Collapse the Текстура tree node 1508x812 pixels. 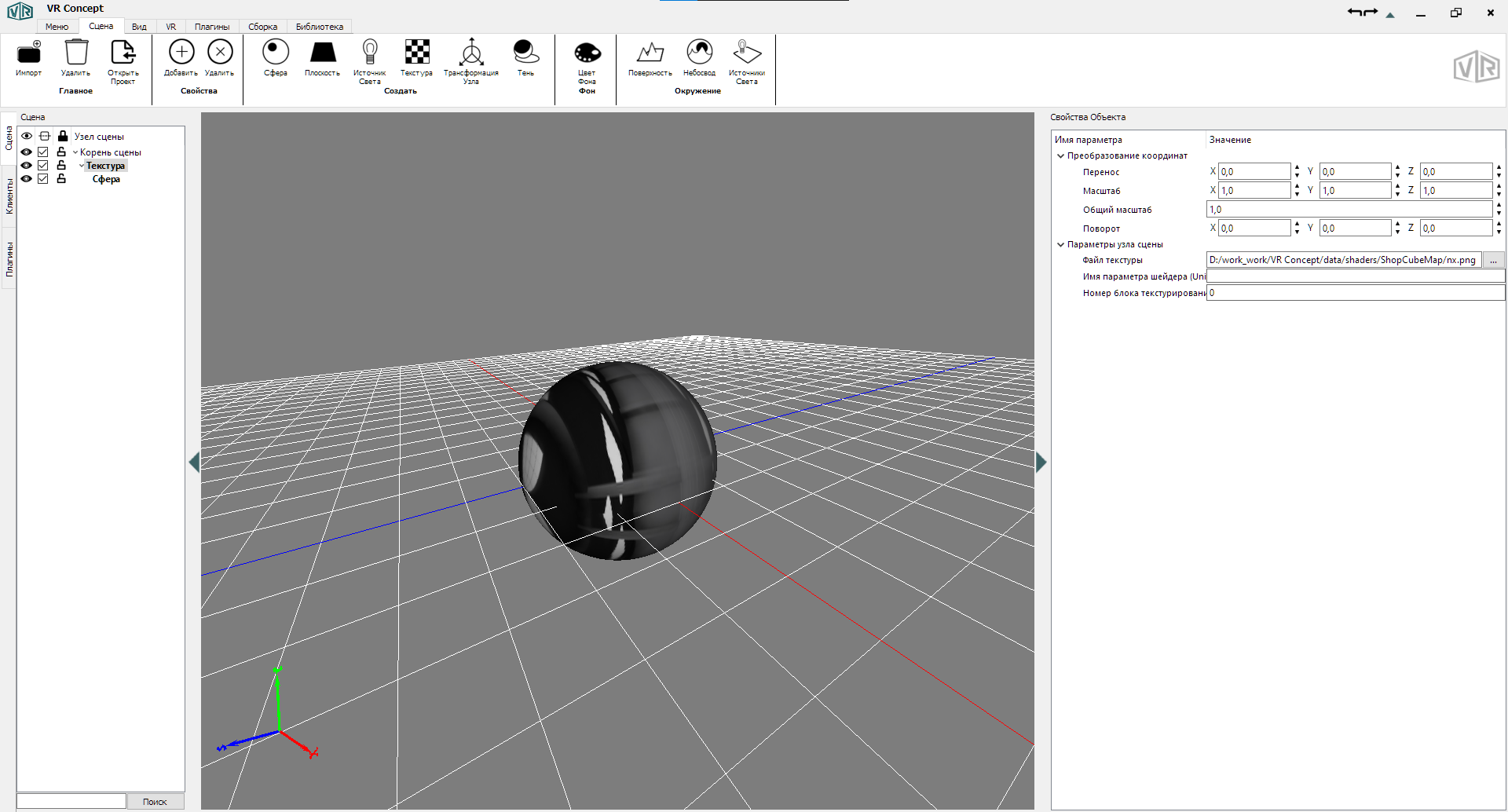point(82,166)
